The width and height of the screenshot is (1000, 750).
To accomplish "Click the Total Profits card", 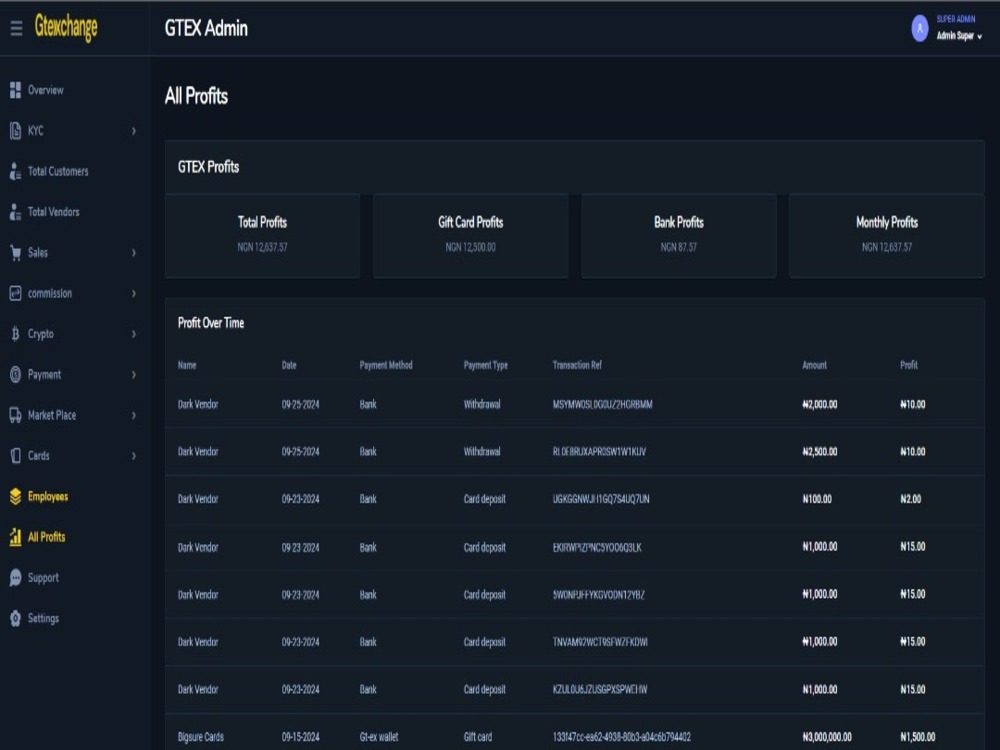I will 262,235.
